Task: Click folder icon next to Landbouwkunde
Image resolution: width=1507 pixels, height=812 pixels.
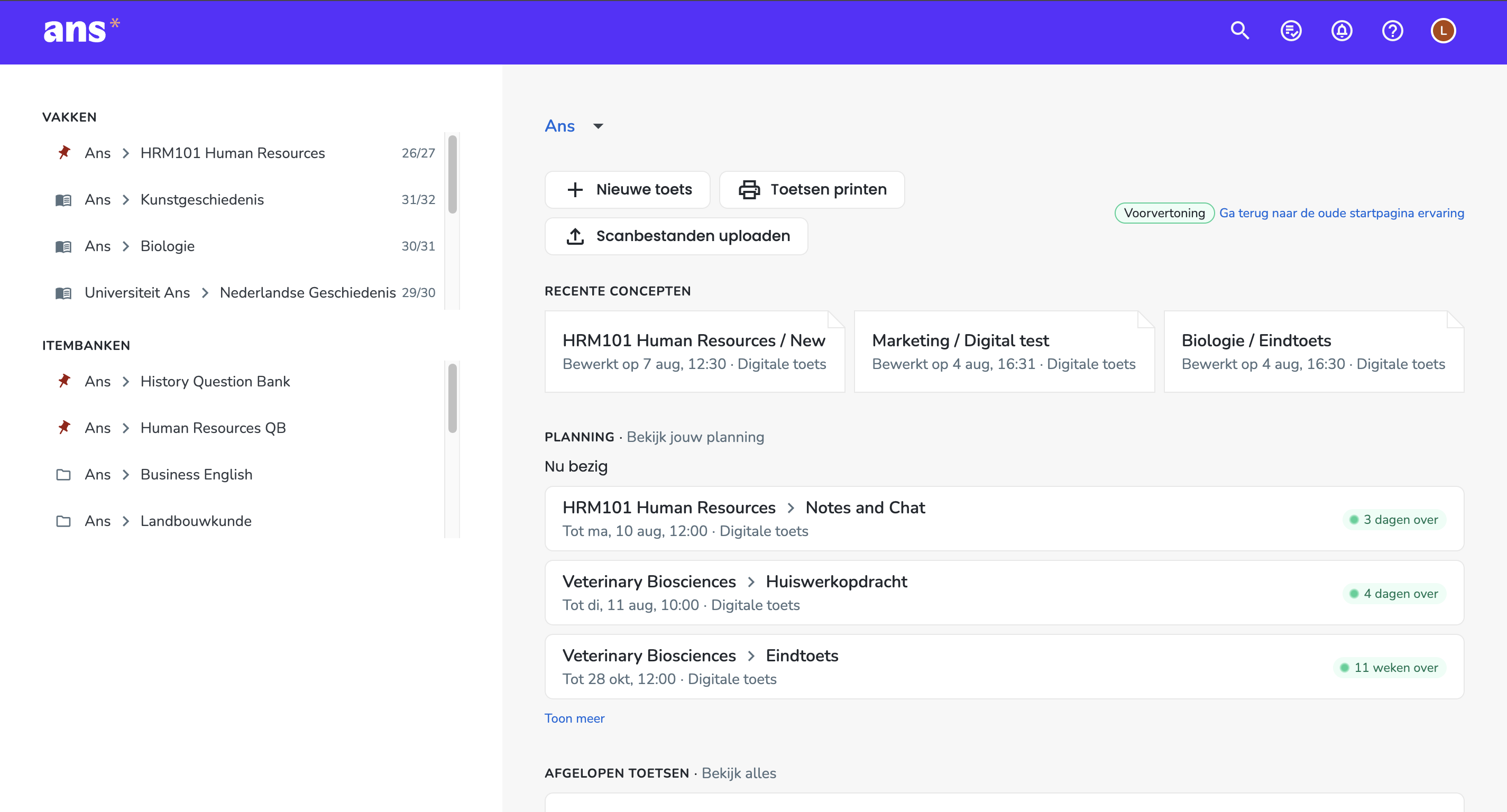Action: click(x=63, y=521)
